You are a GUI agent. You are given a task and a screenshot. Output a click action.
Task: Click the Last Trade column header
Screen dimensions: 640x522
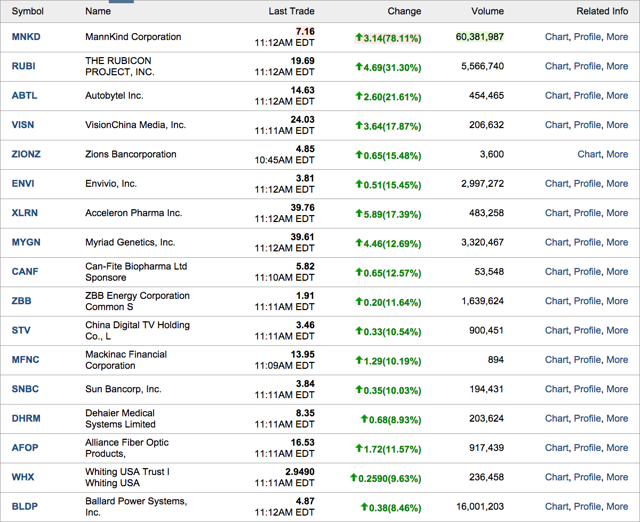pos(291,11)
